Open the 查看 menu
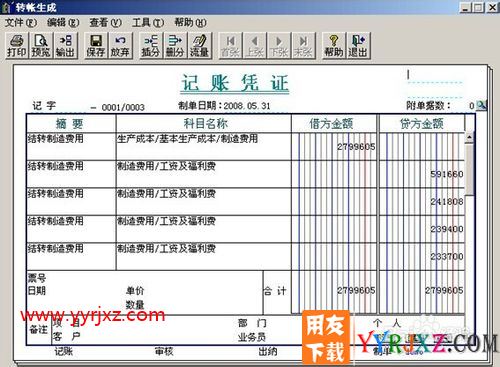The height and width of the screenshot is (367, 500). click(105, 23)
